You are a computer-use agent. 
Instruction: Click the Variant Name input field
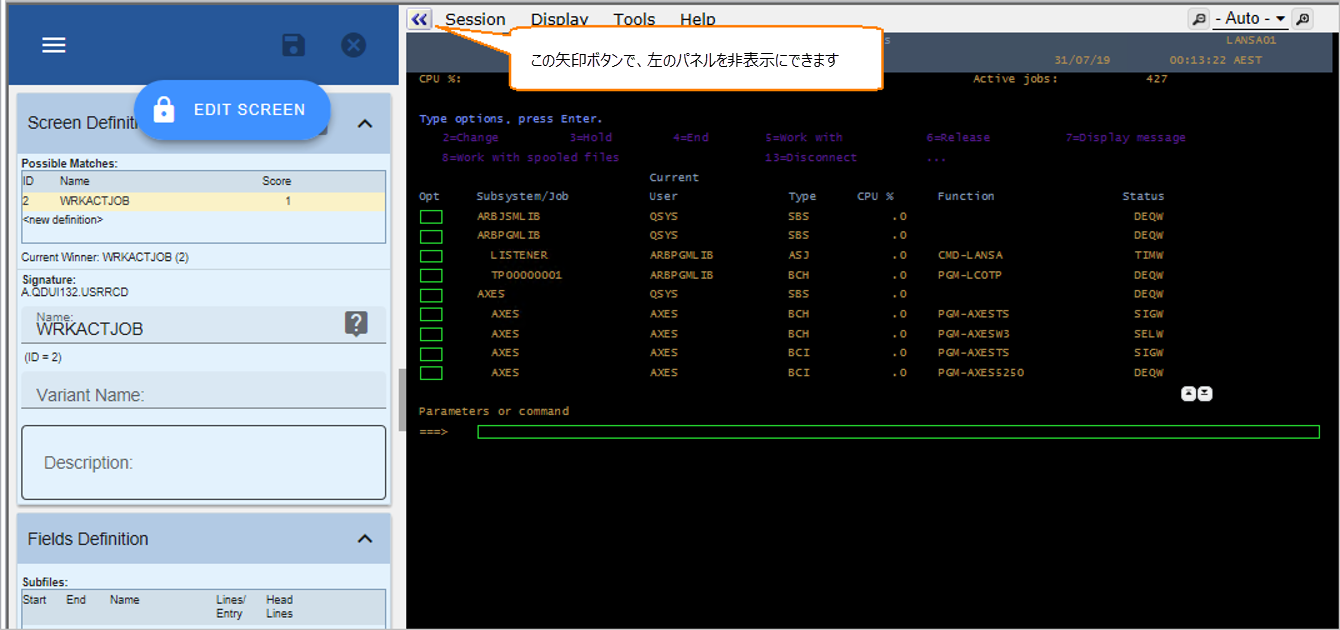pyautogui.click(x=203, y=394)
